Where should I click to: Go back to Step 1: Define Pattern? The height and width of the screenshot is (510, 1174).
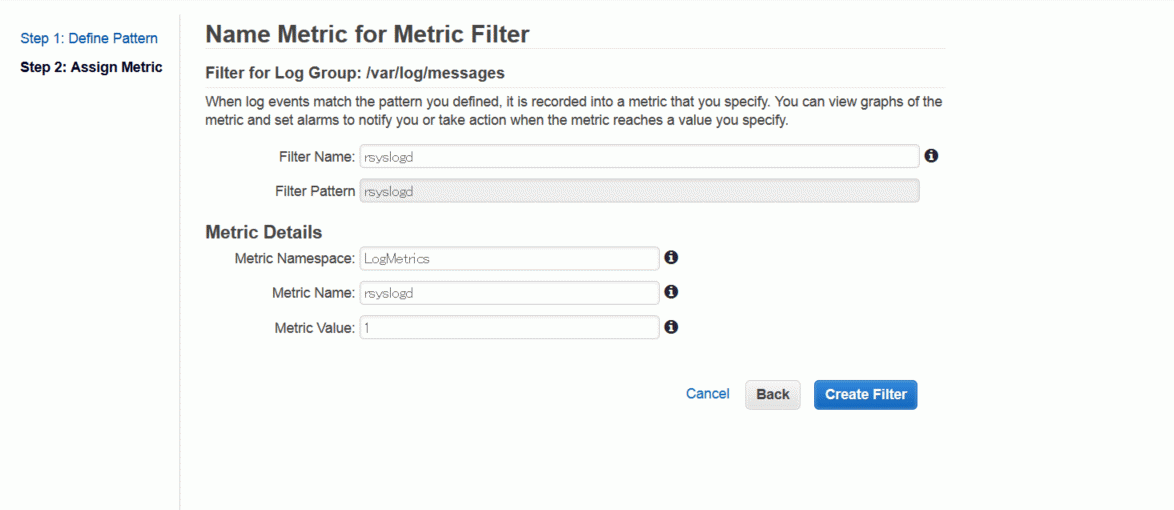point(89,38)
